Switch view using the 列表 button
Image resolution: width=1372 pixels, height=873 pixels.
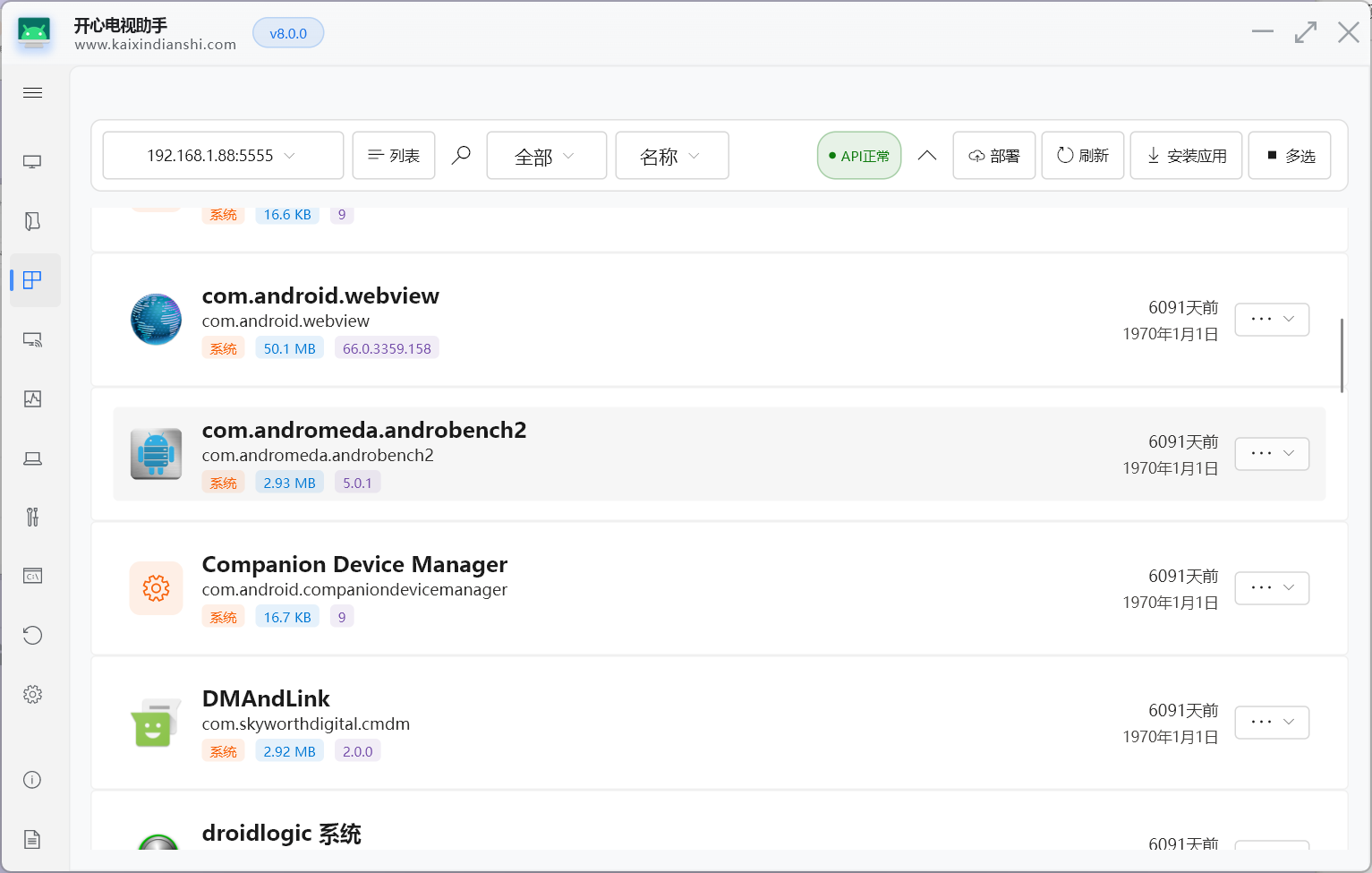click(394, 156)
